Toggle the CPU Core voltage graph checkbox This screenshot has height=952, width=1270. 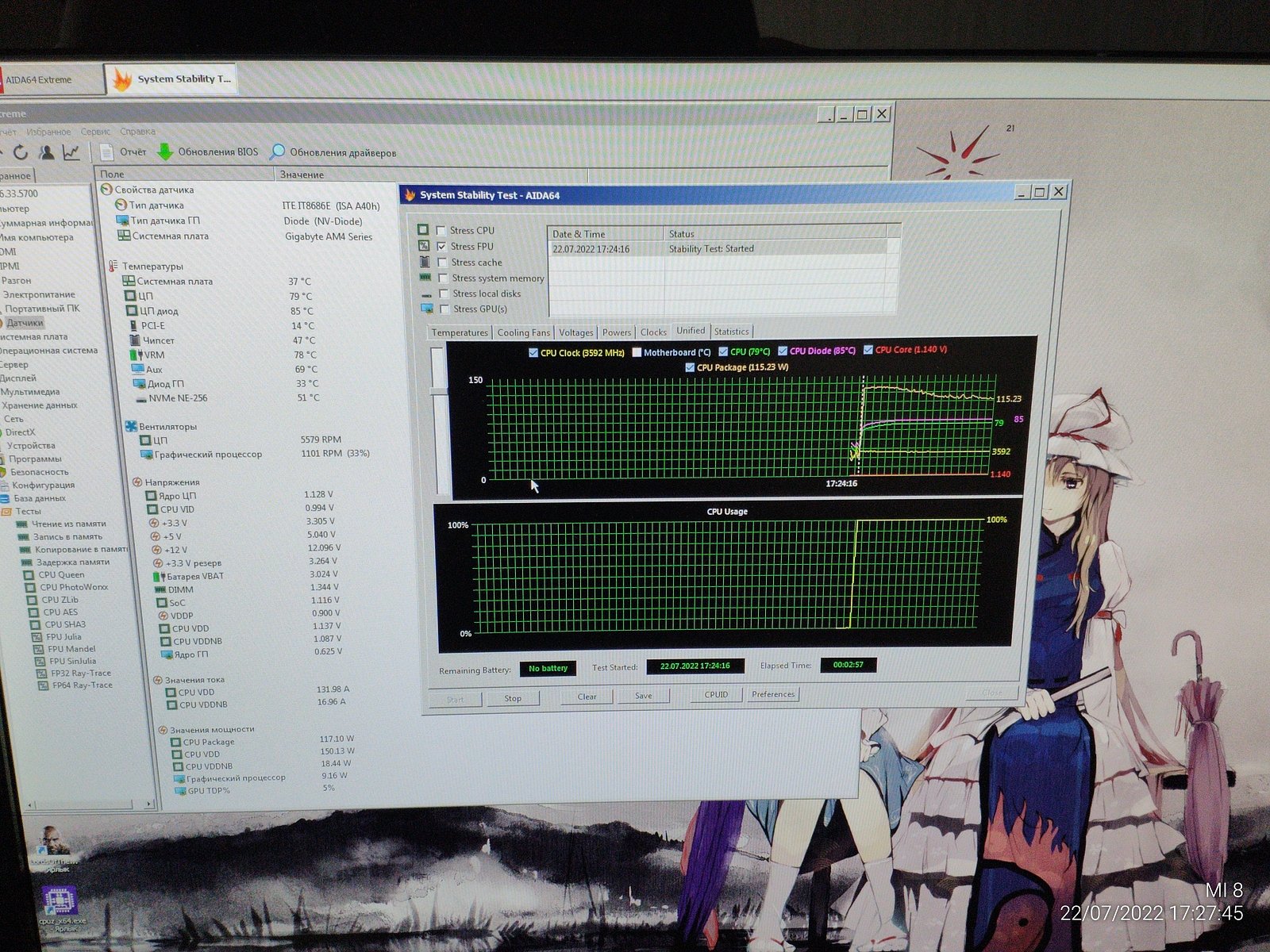coord(868,349)
